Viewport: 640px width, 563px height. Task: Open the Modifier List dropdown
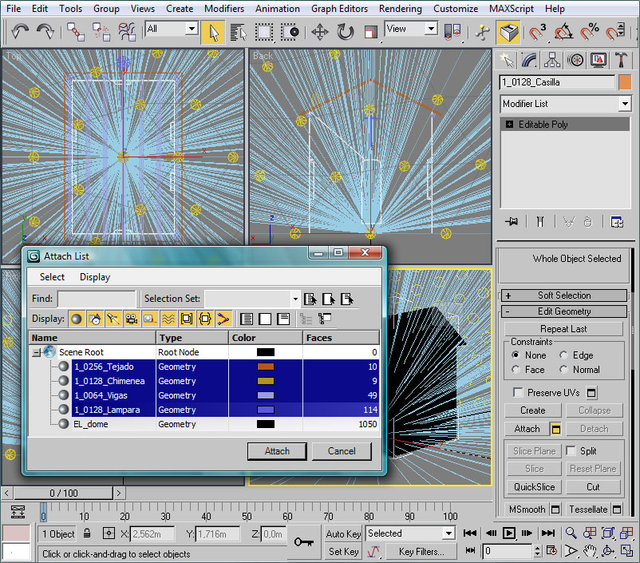coord(625,104)
